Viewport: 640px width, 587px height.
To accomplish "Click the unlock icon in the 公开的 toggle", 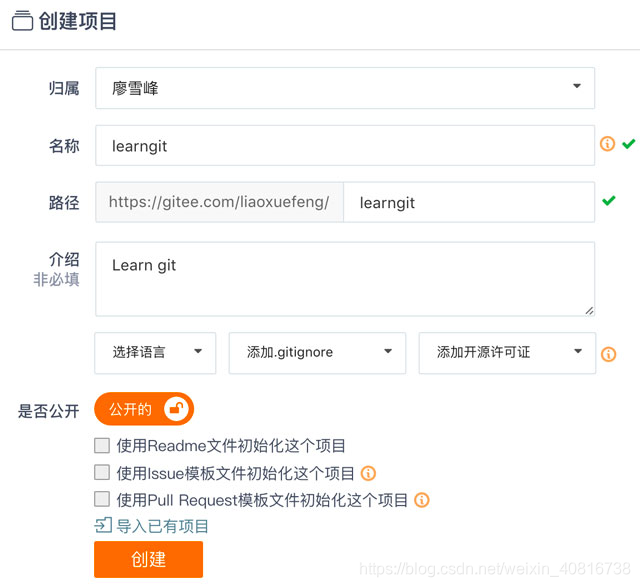I will click(x=176, y=408).
